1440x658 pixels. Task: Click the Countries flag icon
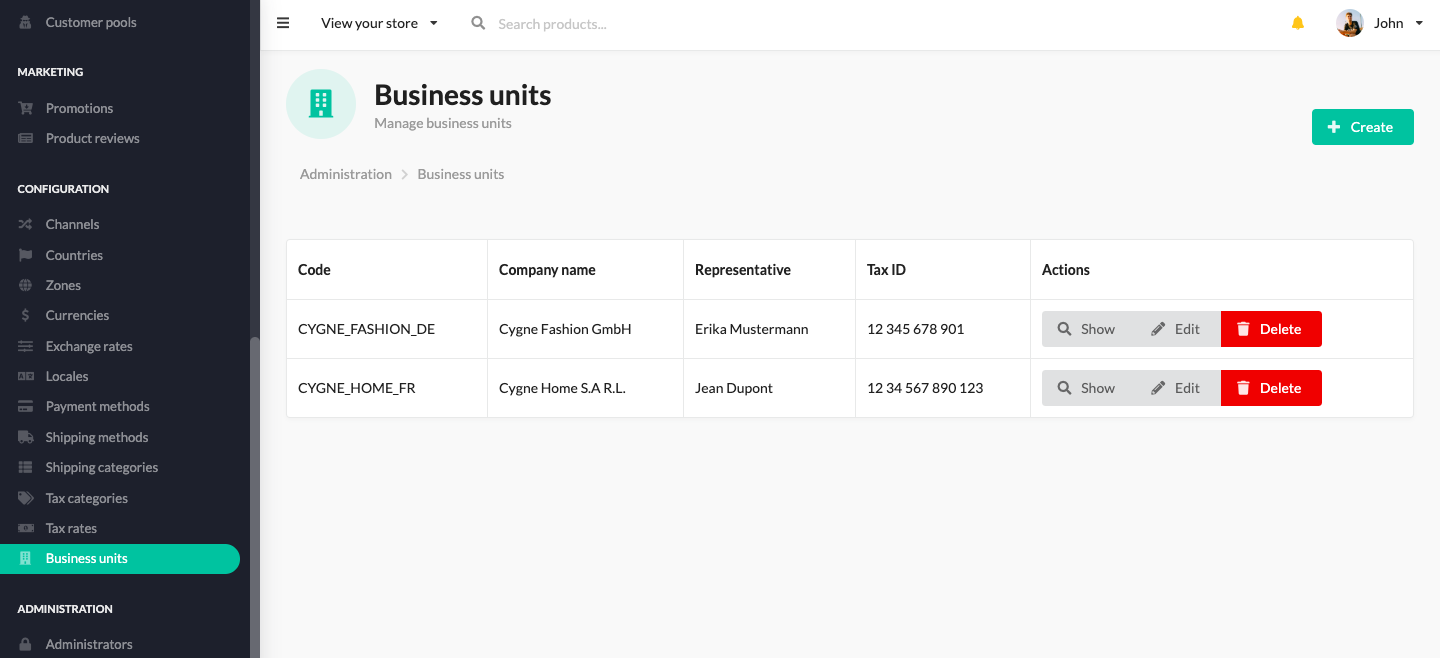pos(26,255)
